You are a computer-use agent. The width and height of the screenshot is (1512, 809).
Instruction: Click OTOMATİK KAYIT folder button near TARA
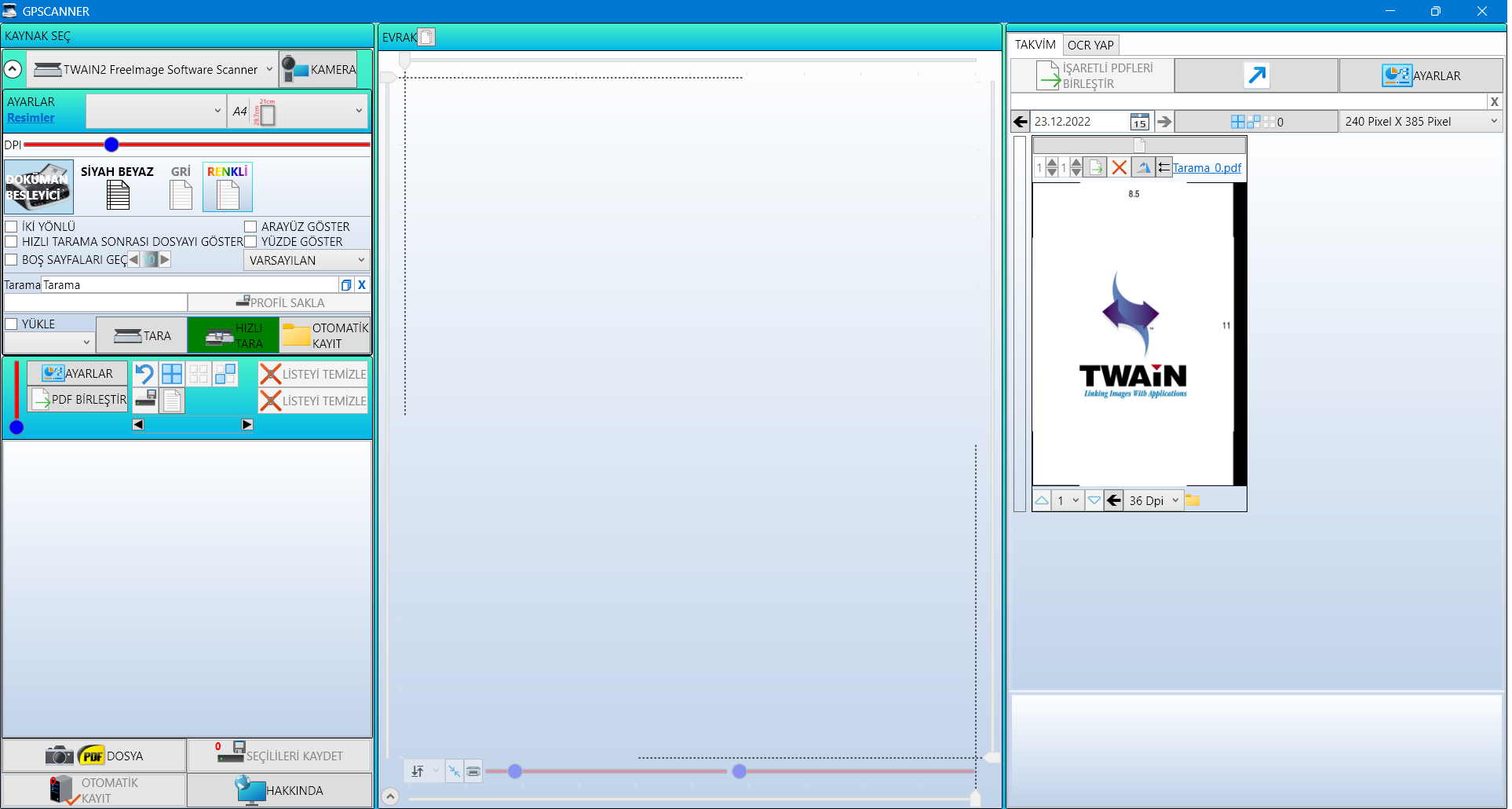[x=325, y=335]
